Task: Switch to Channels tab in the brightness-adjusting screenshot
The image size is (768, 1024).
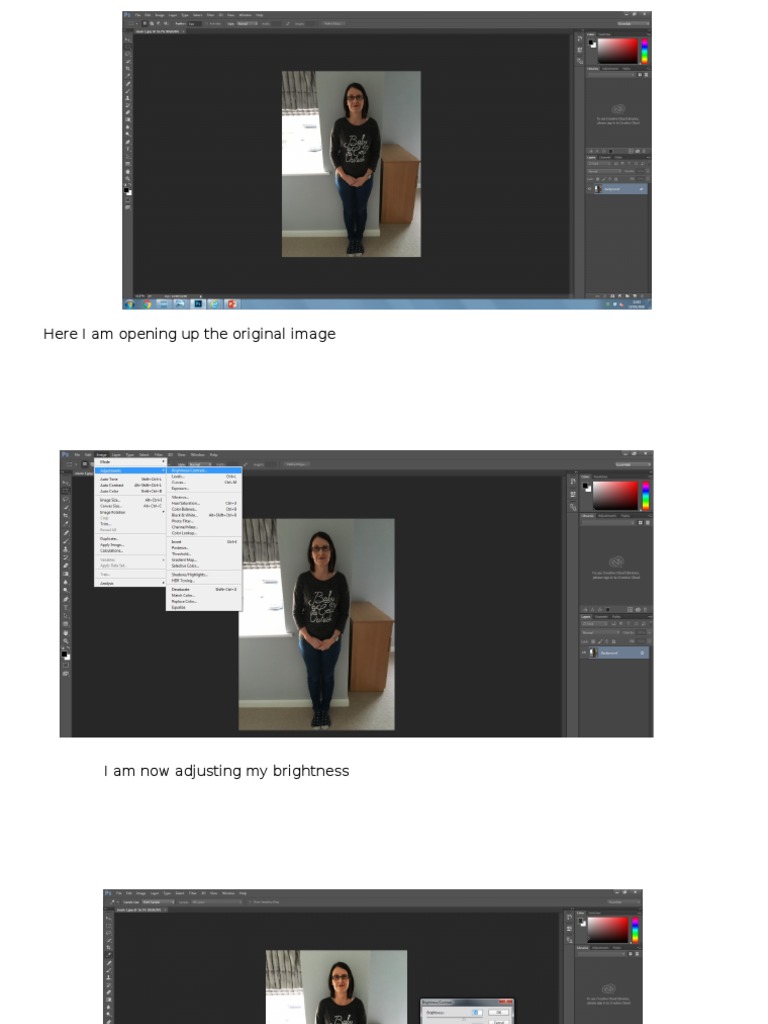Action: point(601,617)
